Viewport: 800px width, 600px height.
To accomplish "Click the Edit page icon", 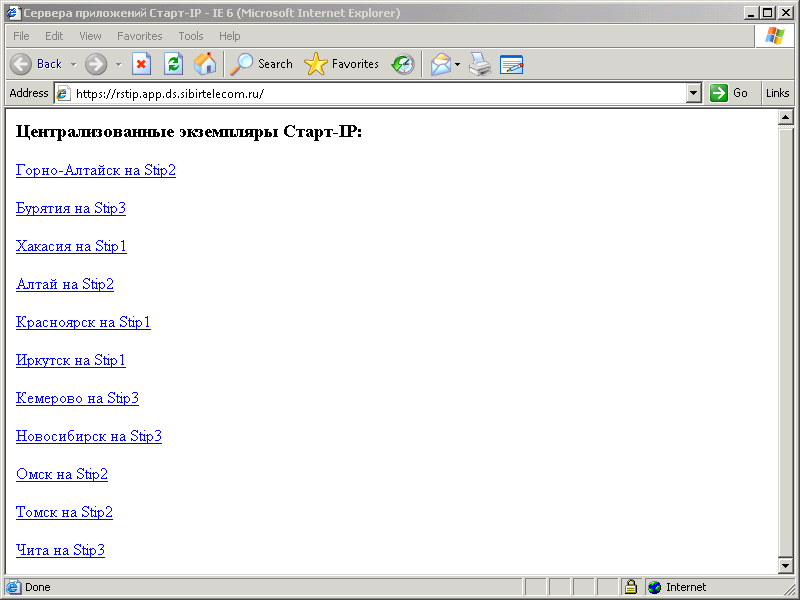I will click(x=512, y=64).
